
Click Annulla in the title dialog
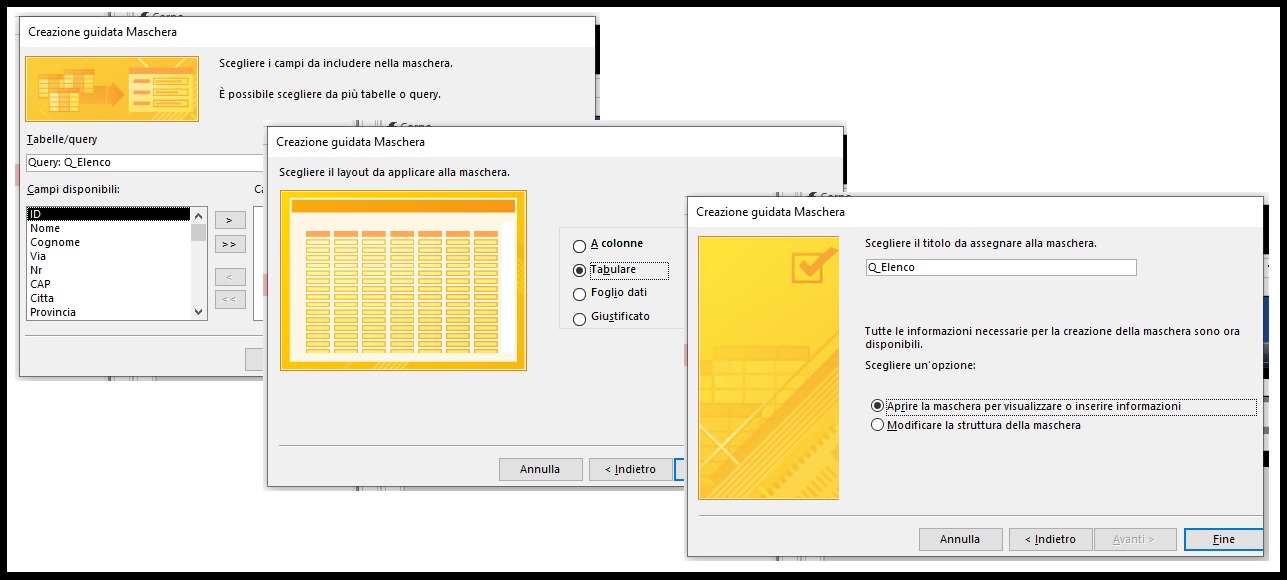pyautogui.click(x=960, y=539)
